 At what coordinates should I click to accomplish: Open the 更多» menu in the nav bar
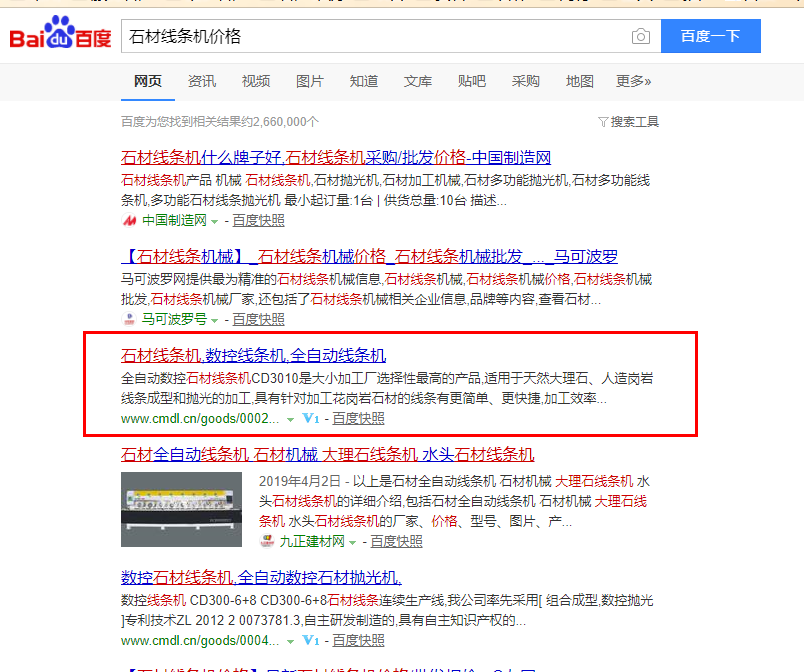pos(633,81)
